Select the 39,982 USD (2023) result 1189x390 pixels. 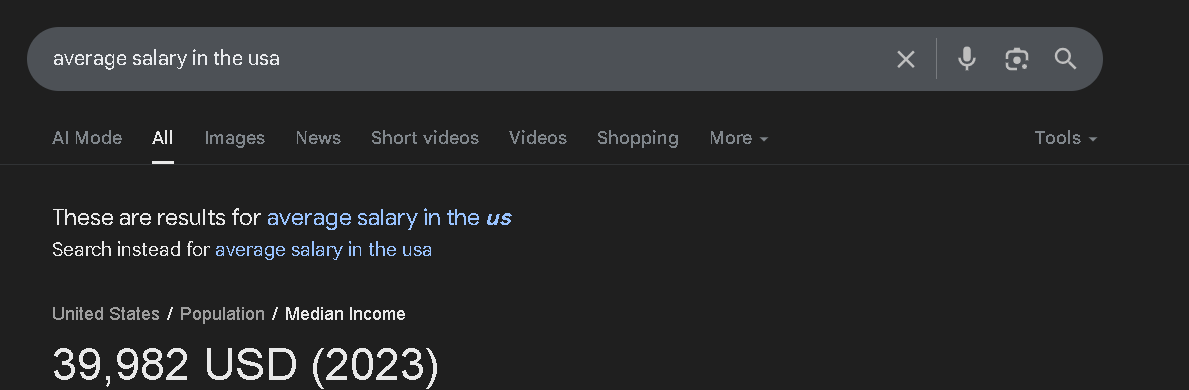coord(246,365)
